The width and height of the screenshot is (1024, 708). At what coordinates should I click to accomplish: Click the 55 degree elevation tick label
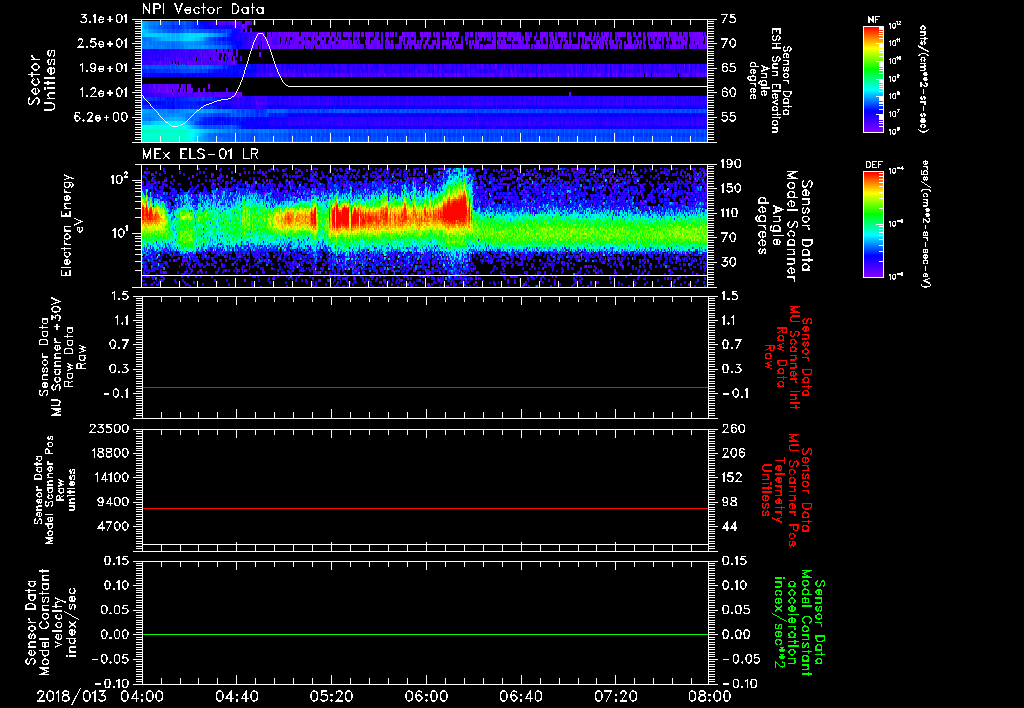(x=729, y=117)
